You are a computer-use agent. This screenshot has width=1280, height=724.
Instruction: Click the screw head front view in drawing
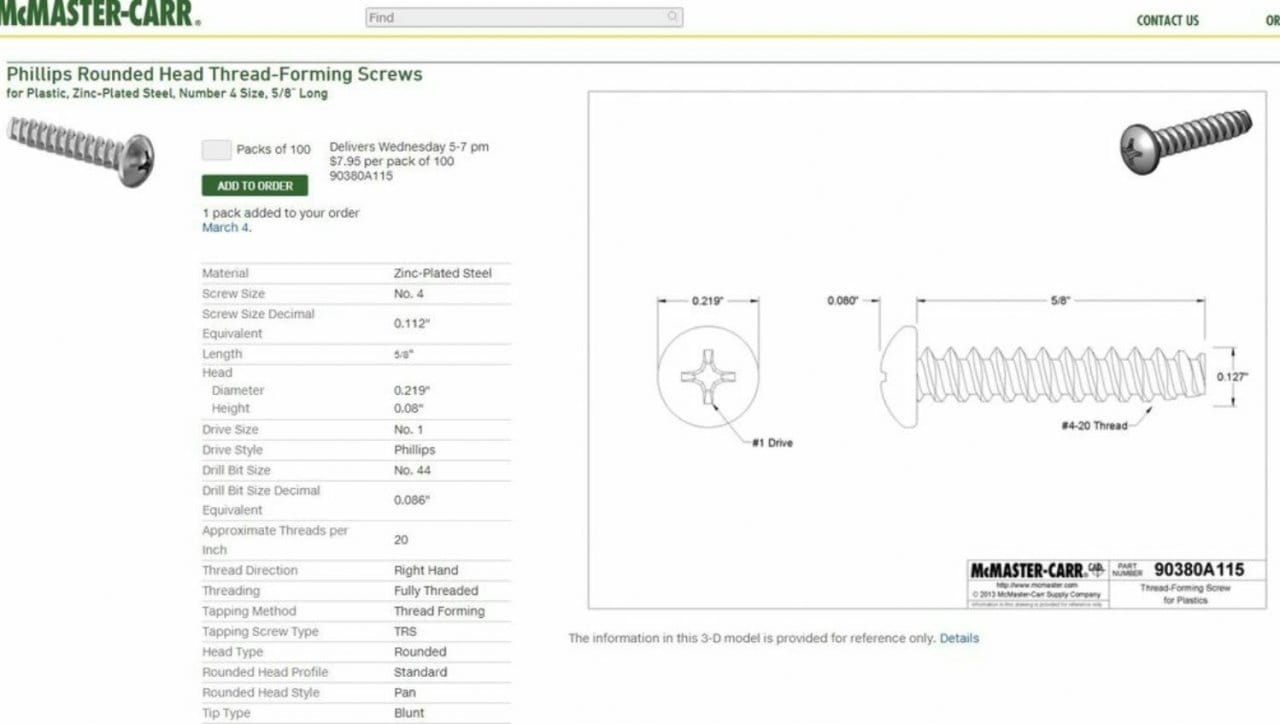(708, 378)
